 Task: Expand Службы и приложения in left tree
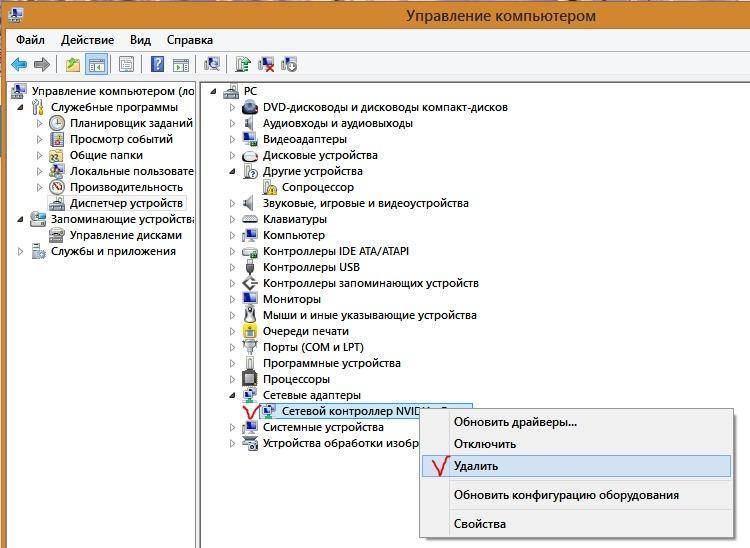click(21, 251)
